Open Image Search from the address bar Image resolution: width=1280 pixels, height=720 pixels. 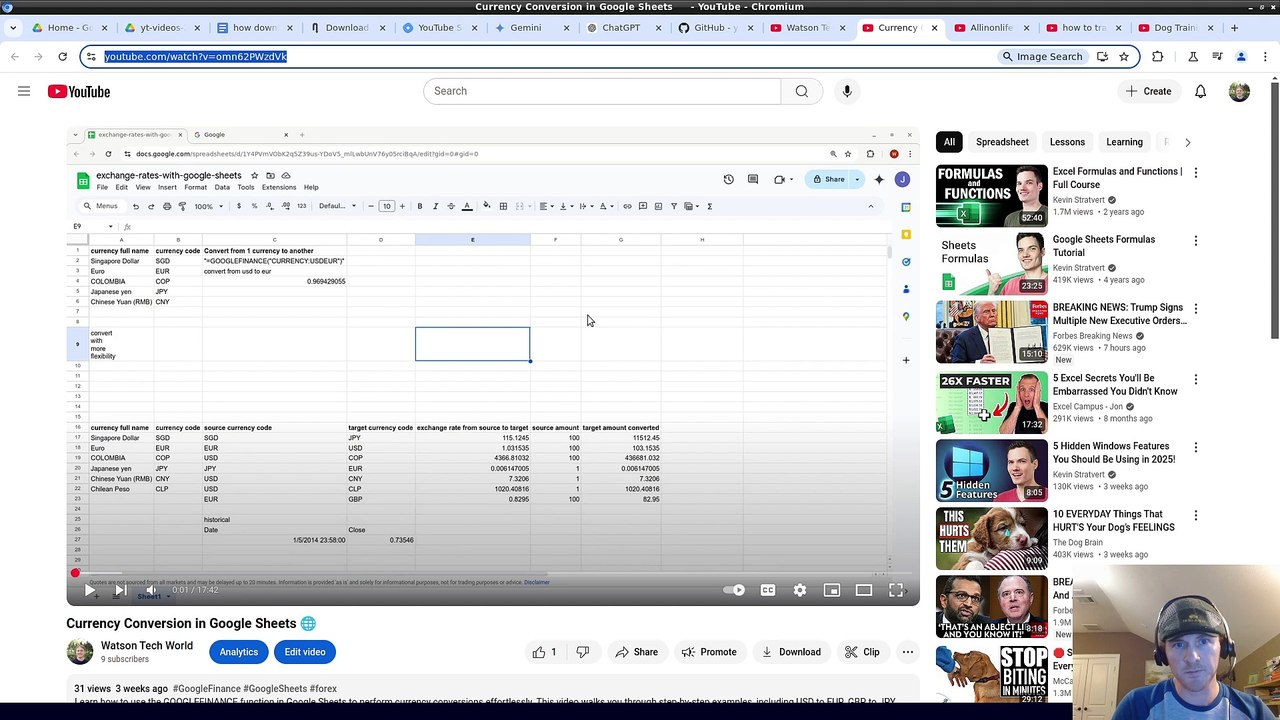click(1042, 57)
